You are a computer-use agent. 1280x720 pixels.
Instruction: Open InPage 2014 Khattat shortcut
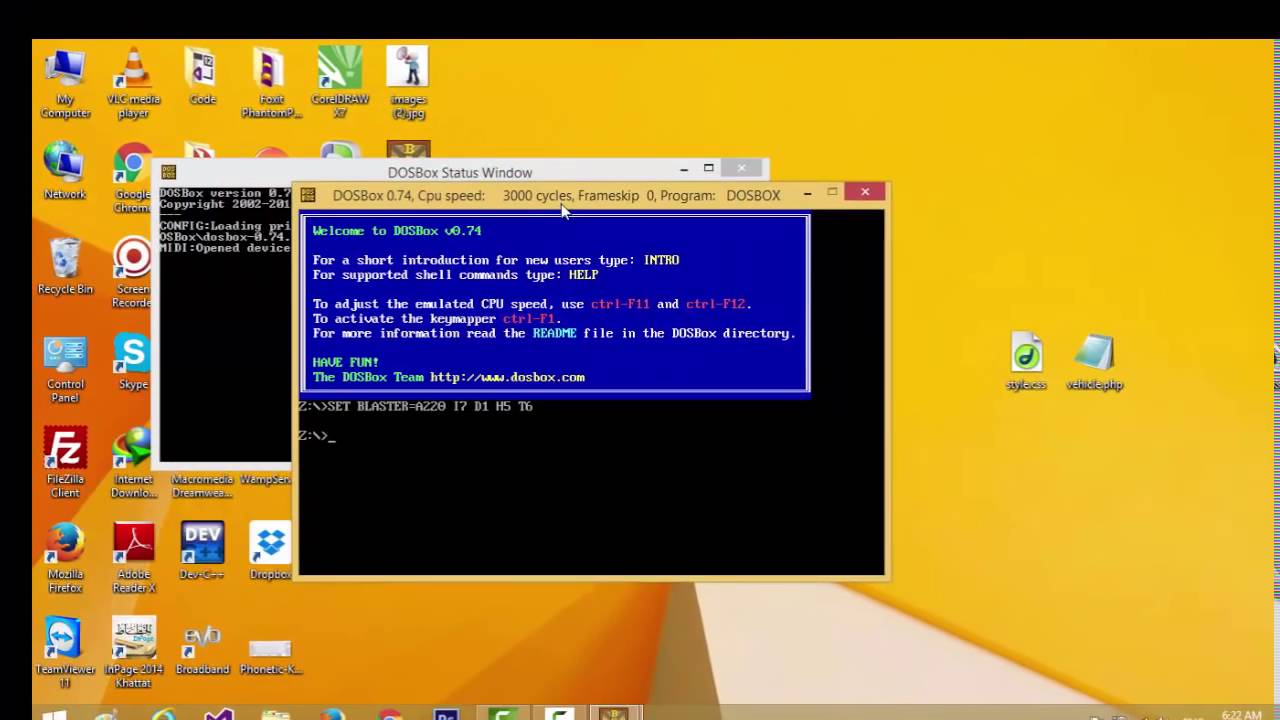click(133, 653)
